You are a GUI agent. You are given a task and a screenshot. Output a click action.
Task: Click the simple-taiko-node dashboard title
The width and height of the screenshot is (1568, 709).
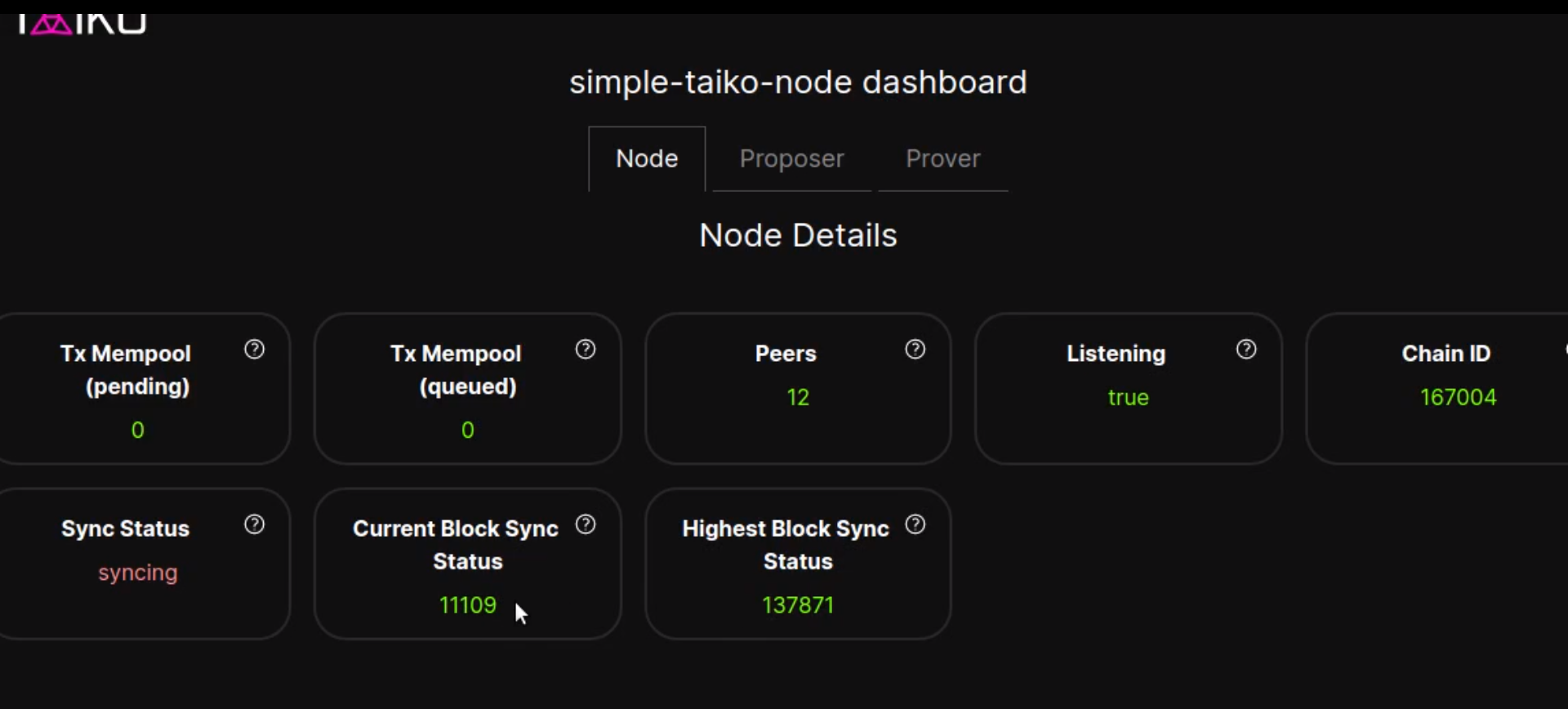pos(798,82)
